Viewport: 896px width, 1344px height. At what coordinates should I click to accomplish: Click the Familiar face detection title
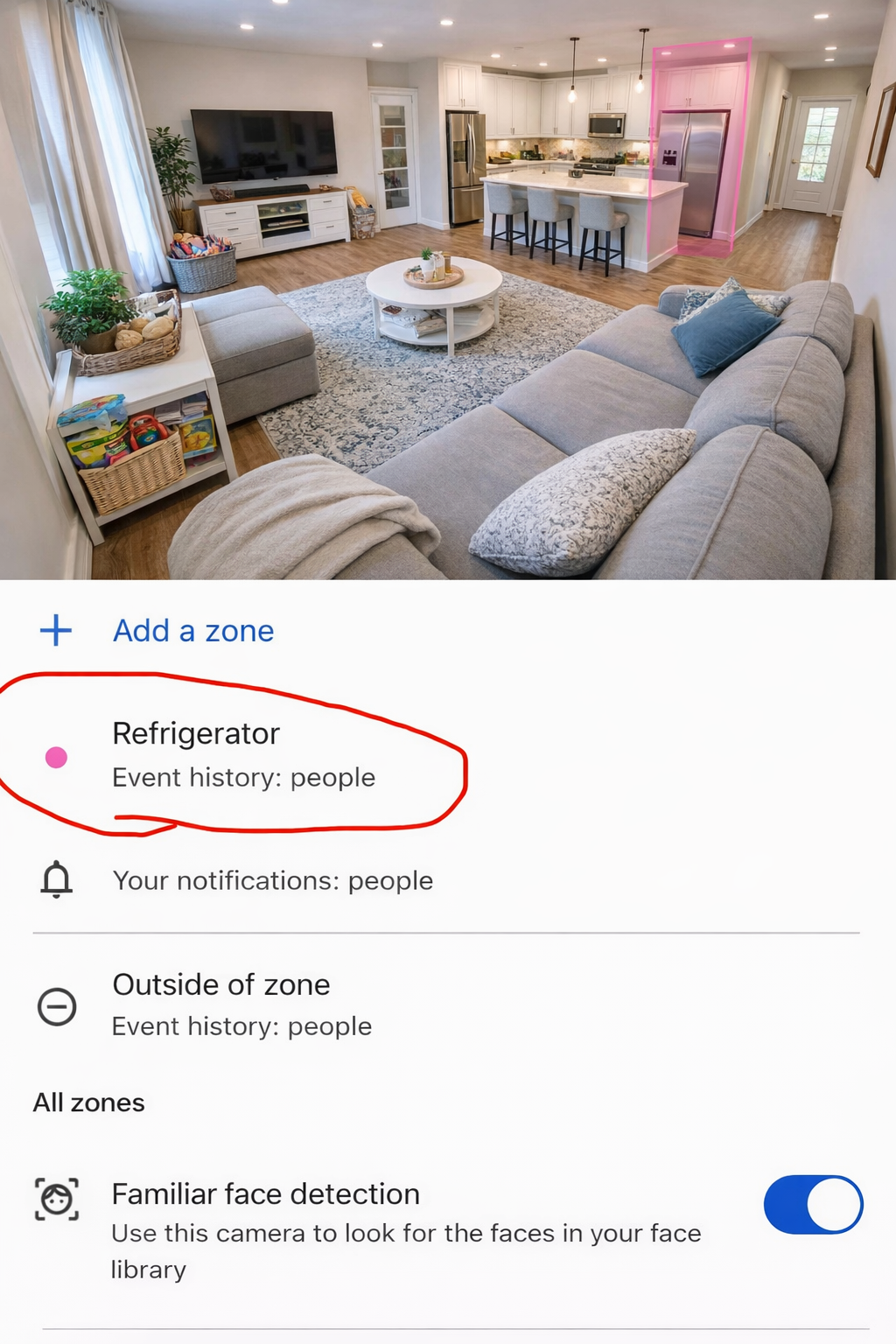266,1193
